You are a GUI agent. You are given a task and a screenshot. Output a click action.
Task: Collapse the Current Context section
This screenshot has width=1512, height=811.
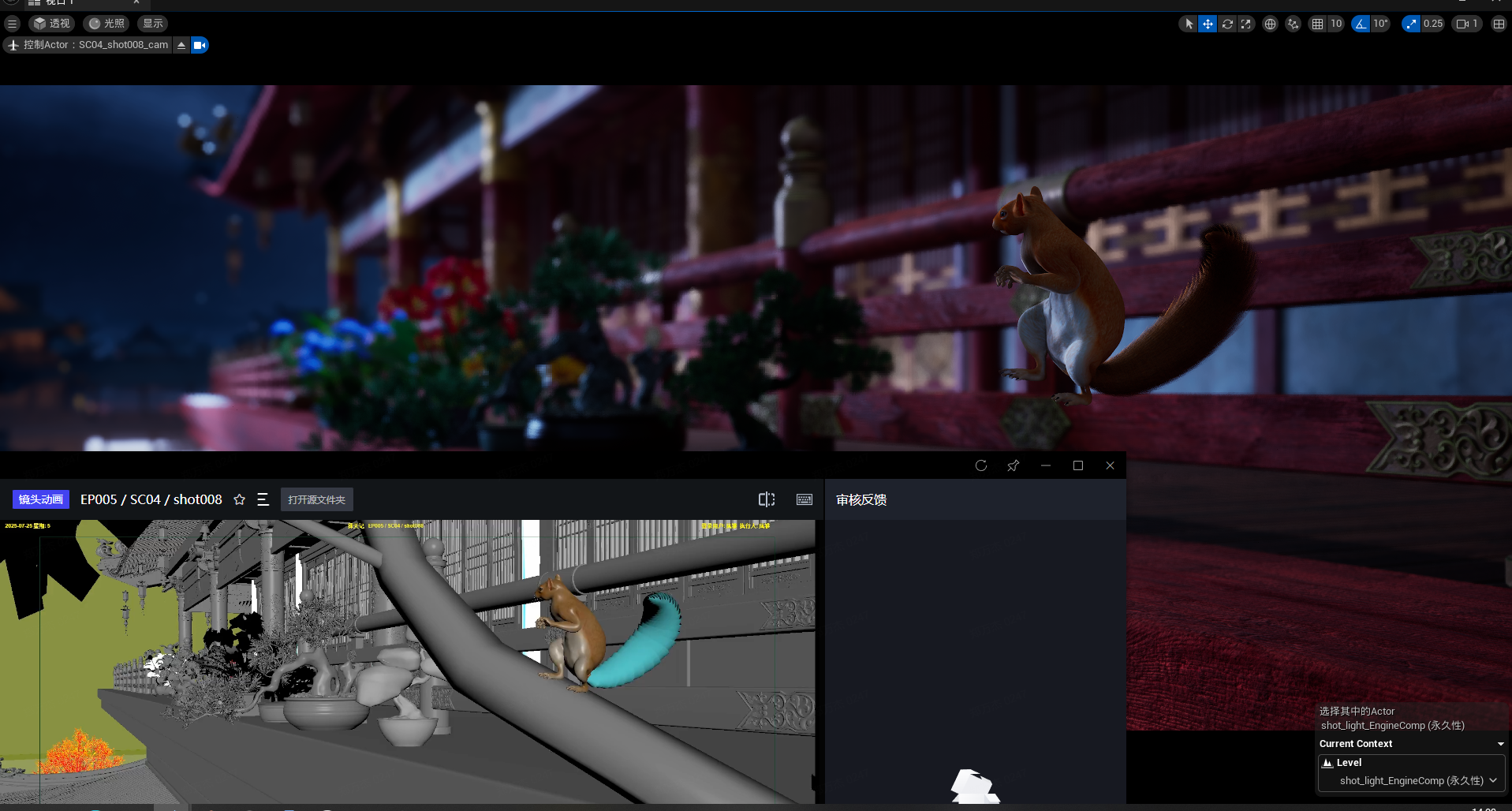[x=1500, y=744]
